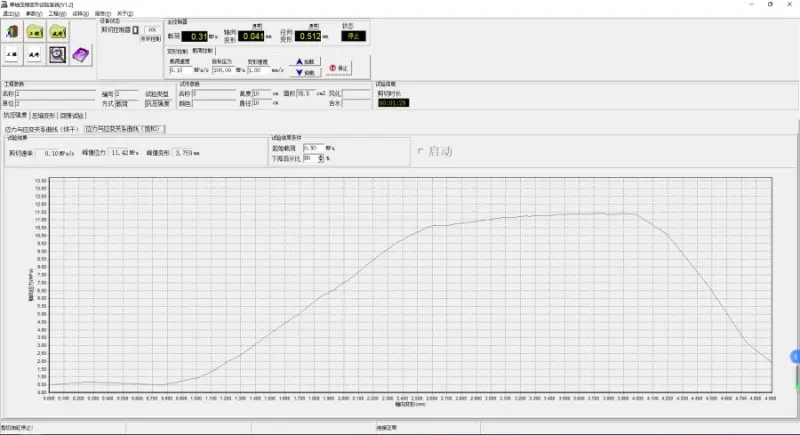Click the project 单位 input field
Viewport: 800px width, 435px height.
(x=55, y=104)
